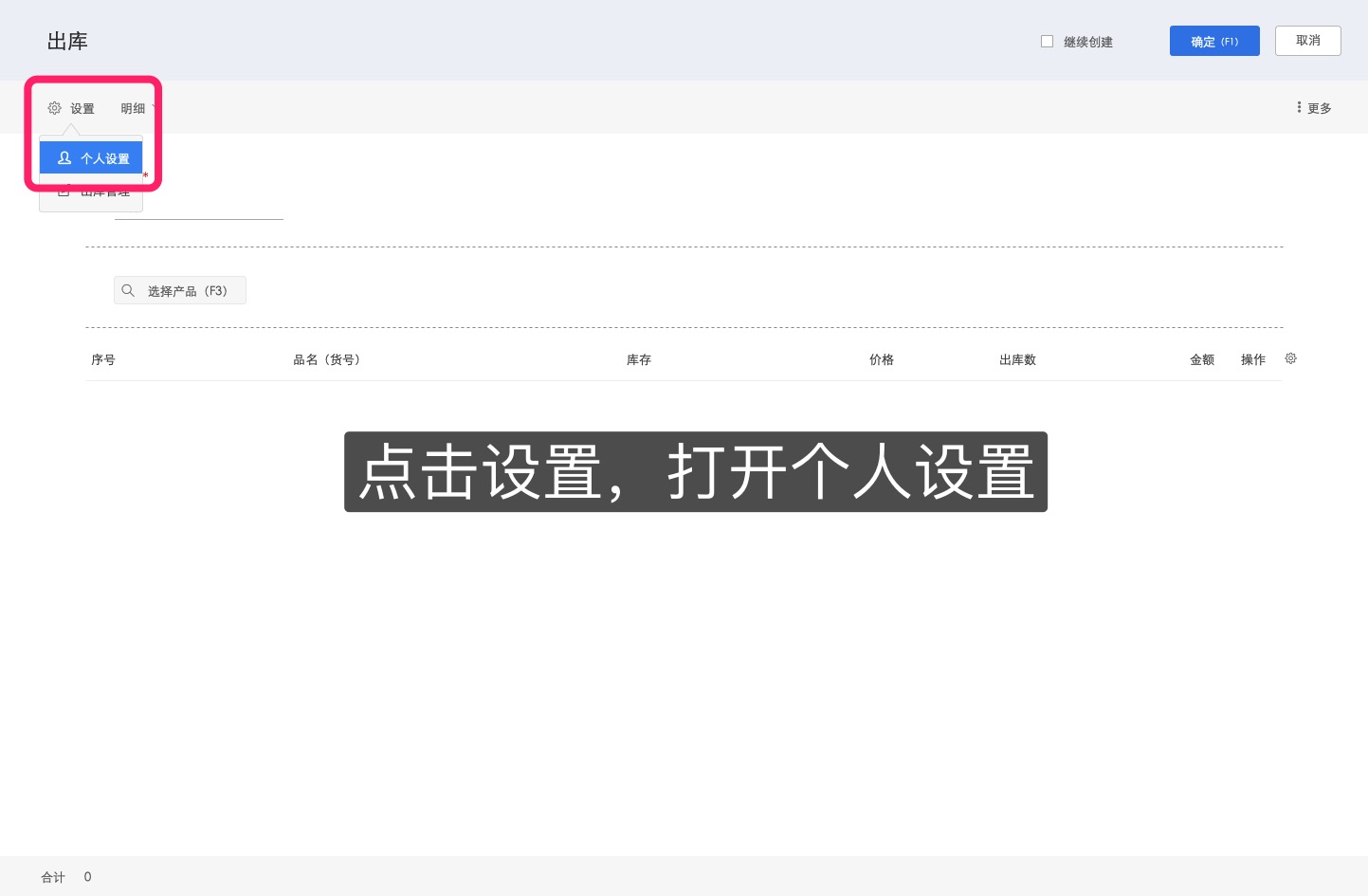Click the 取消 button
The width and height of the screenshot is (1368, 896).
click(x=1307, y=41)
